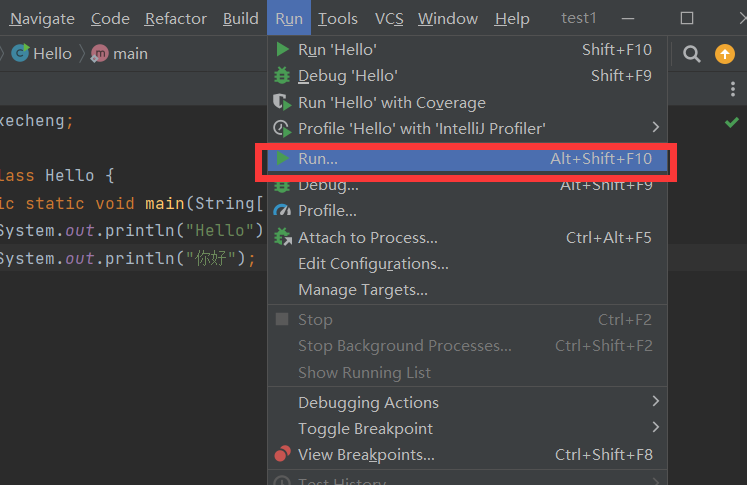747x485 pixels.
Task: Select Attach to Process…
Action: (x=368, y=237)
